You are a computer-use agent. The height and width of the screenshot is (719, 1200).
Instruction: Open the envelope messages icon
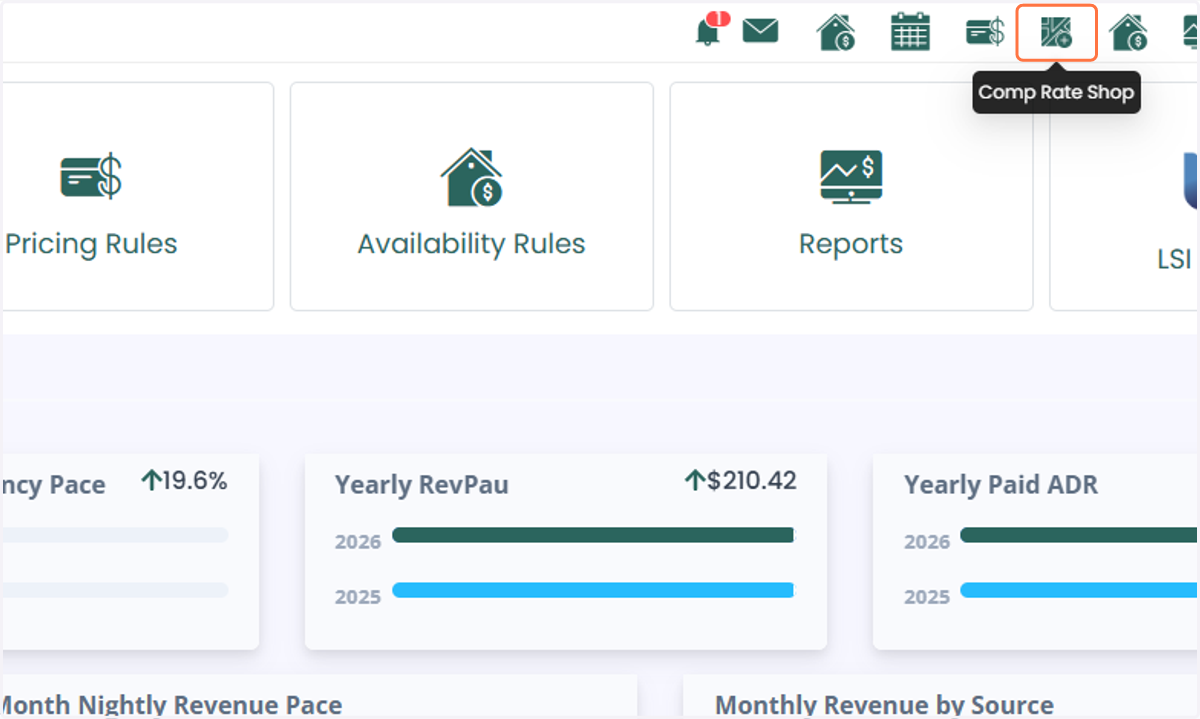761,32
